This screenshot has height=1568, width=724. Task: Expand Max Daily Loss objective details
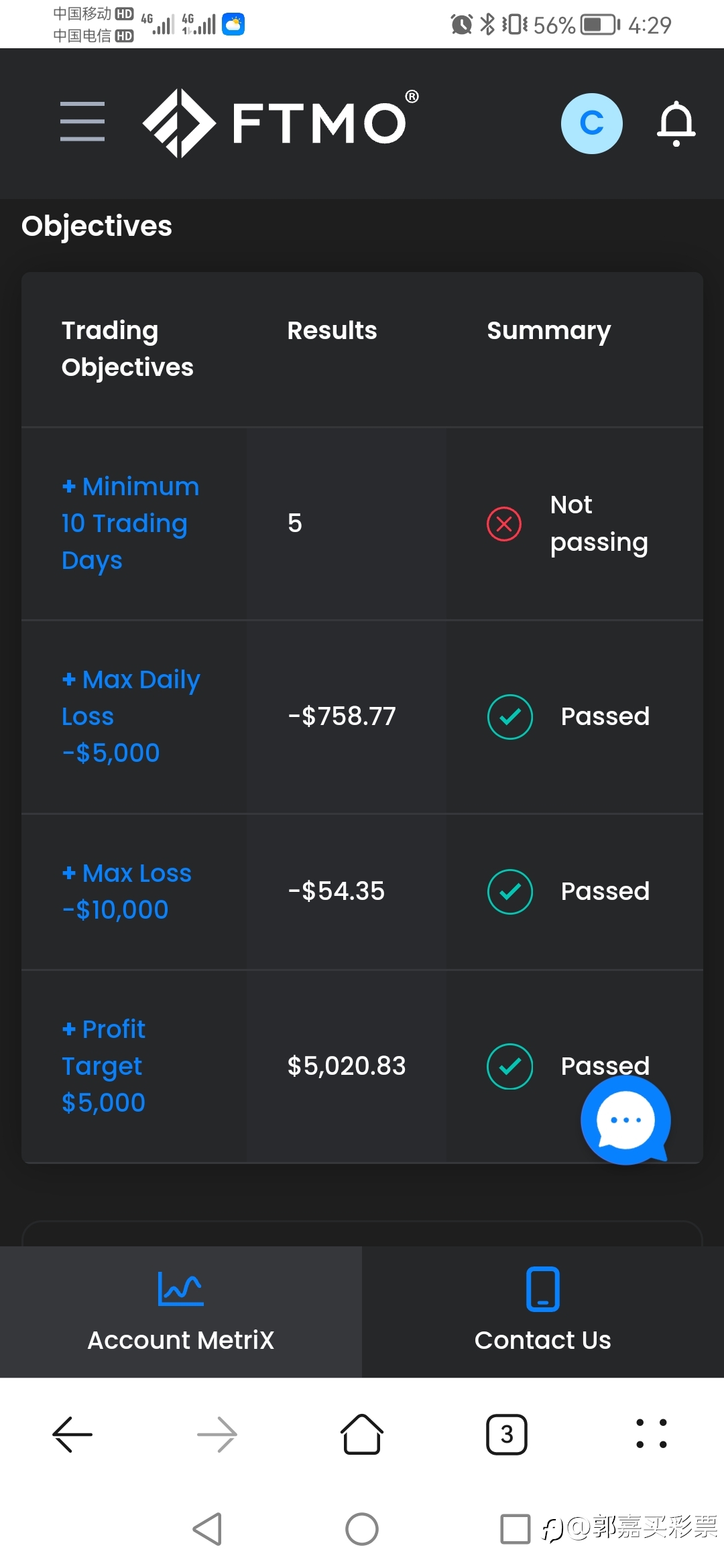click(x=131, y=716)
